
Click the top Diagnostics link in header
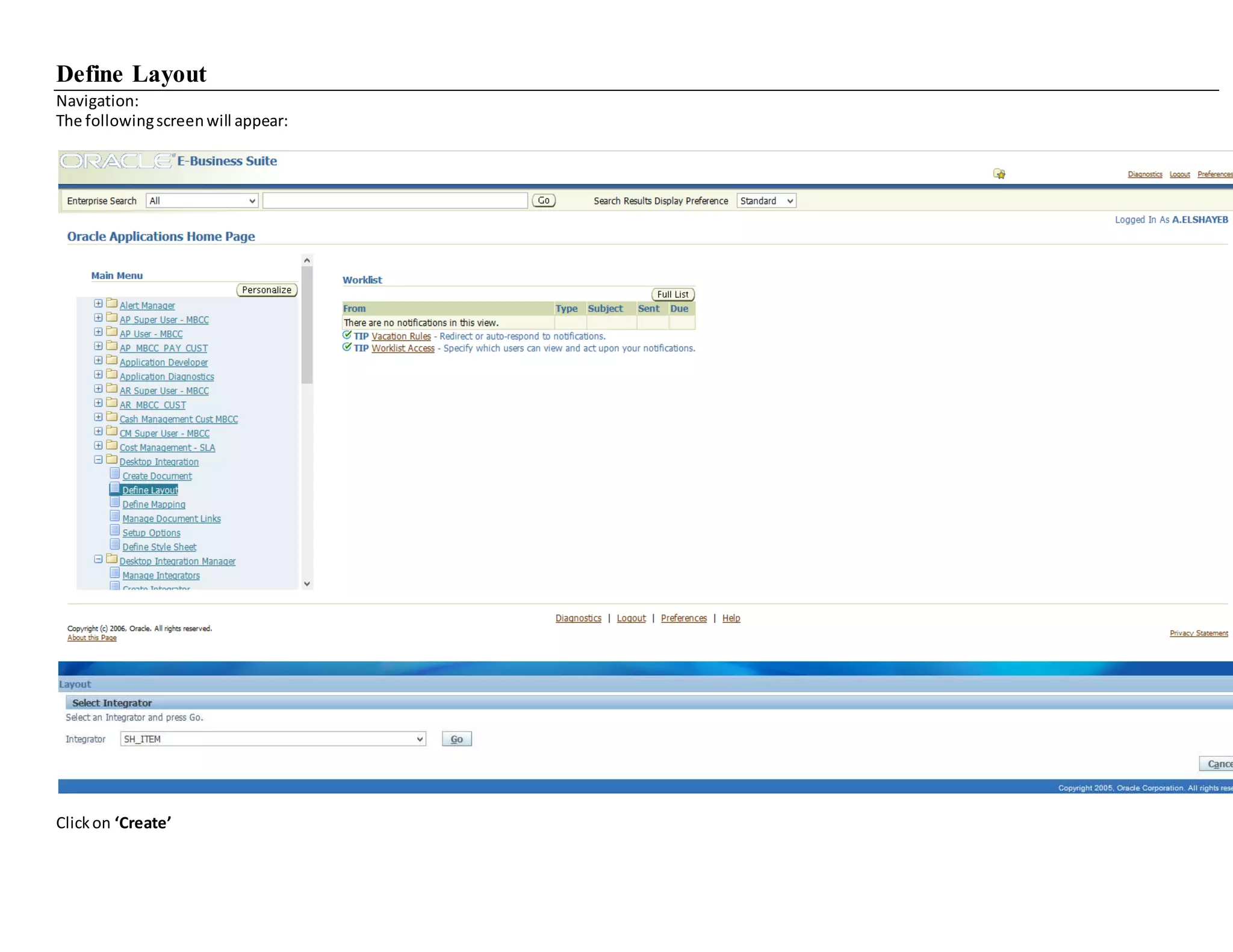(1145, 175)
